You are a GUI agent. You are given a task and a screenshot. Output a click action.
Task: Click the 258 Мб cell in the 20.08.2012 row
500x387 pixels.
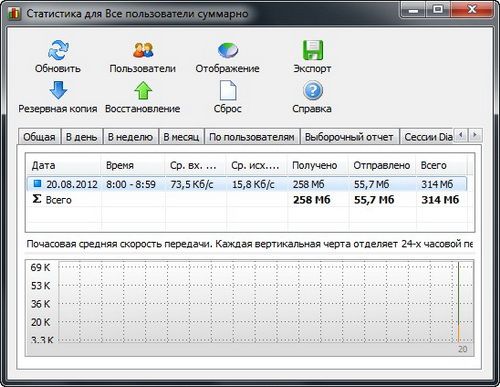point(308,184)
